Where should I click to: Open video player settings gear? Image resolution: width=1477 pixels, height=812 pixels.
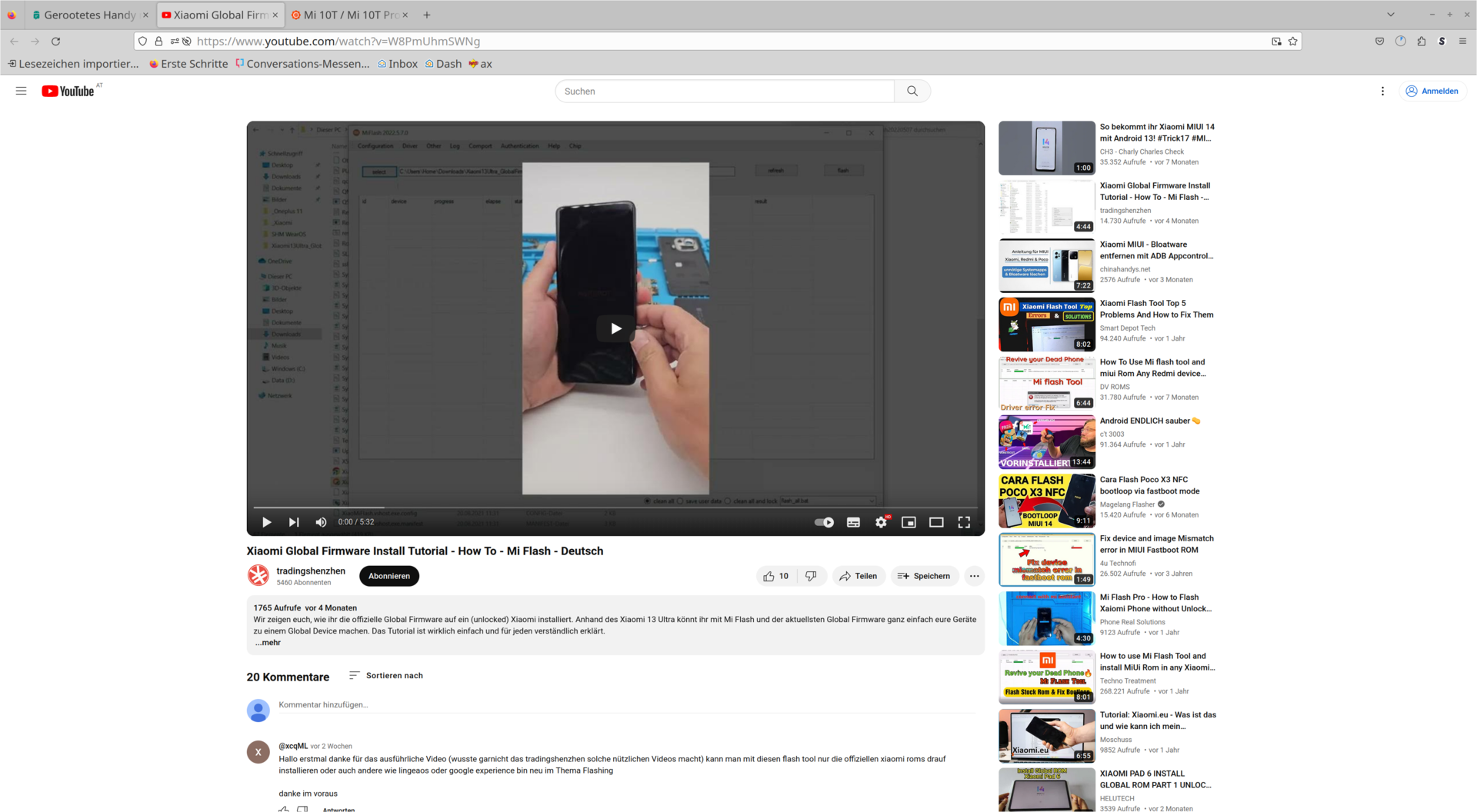click(x=881, y=522)
